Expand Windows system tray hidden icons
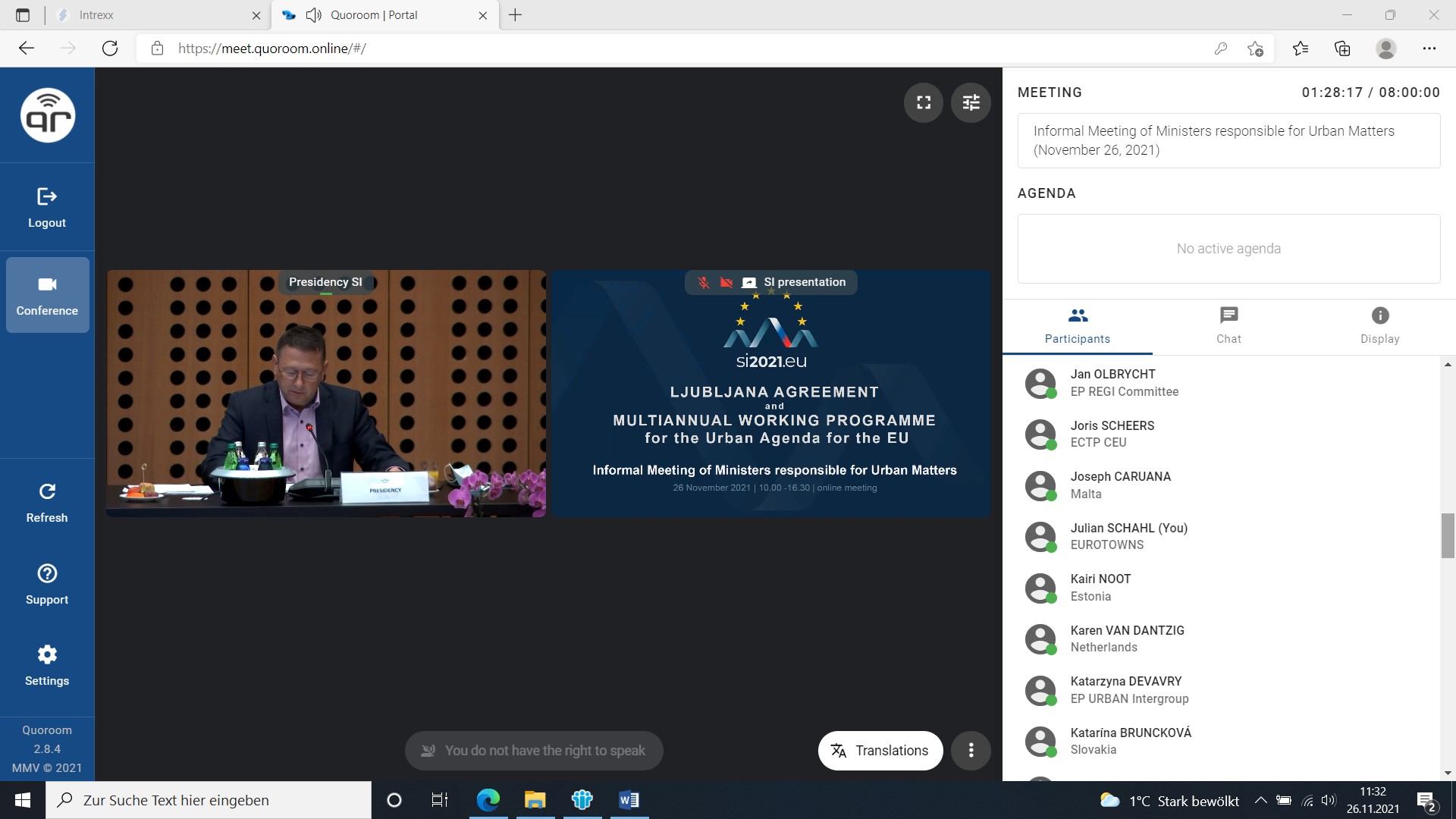 point(1260,800)
